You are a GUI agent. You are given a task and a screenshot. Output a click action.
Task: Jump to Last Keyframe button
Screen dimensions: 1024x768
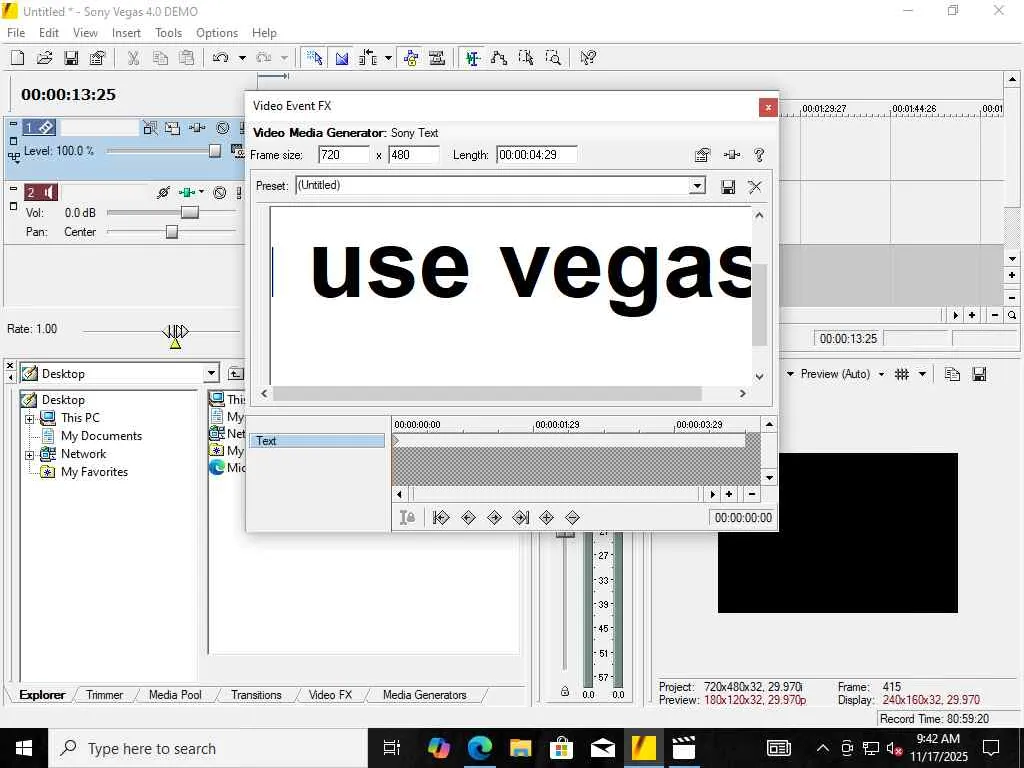point(520,517)
